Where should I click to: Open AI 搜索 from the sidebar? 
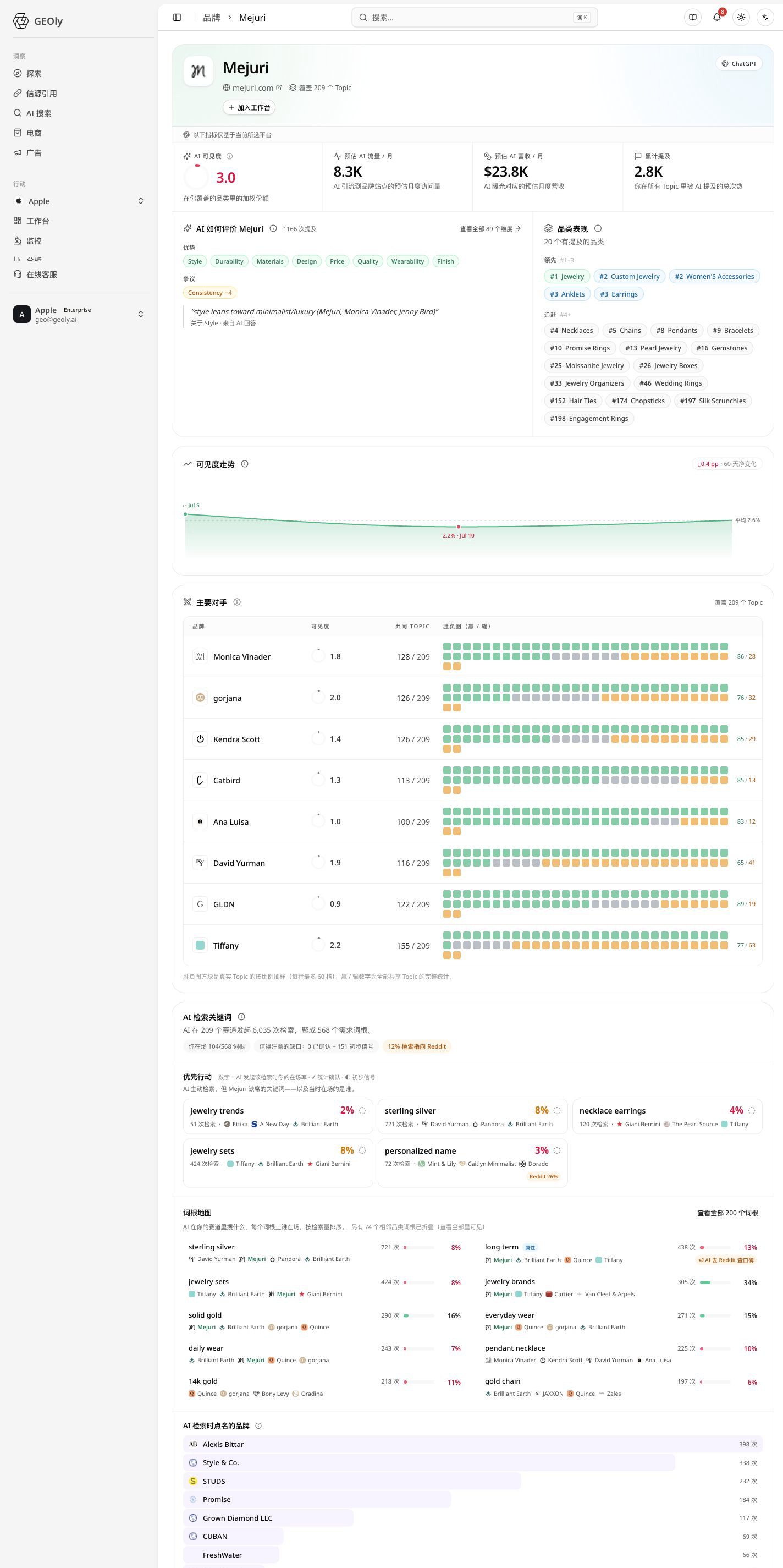click(x=38, y=113)
